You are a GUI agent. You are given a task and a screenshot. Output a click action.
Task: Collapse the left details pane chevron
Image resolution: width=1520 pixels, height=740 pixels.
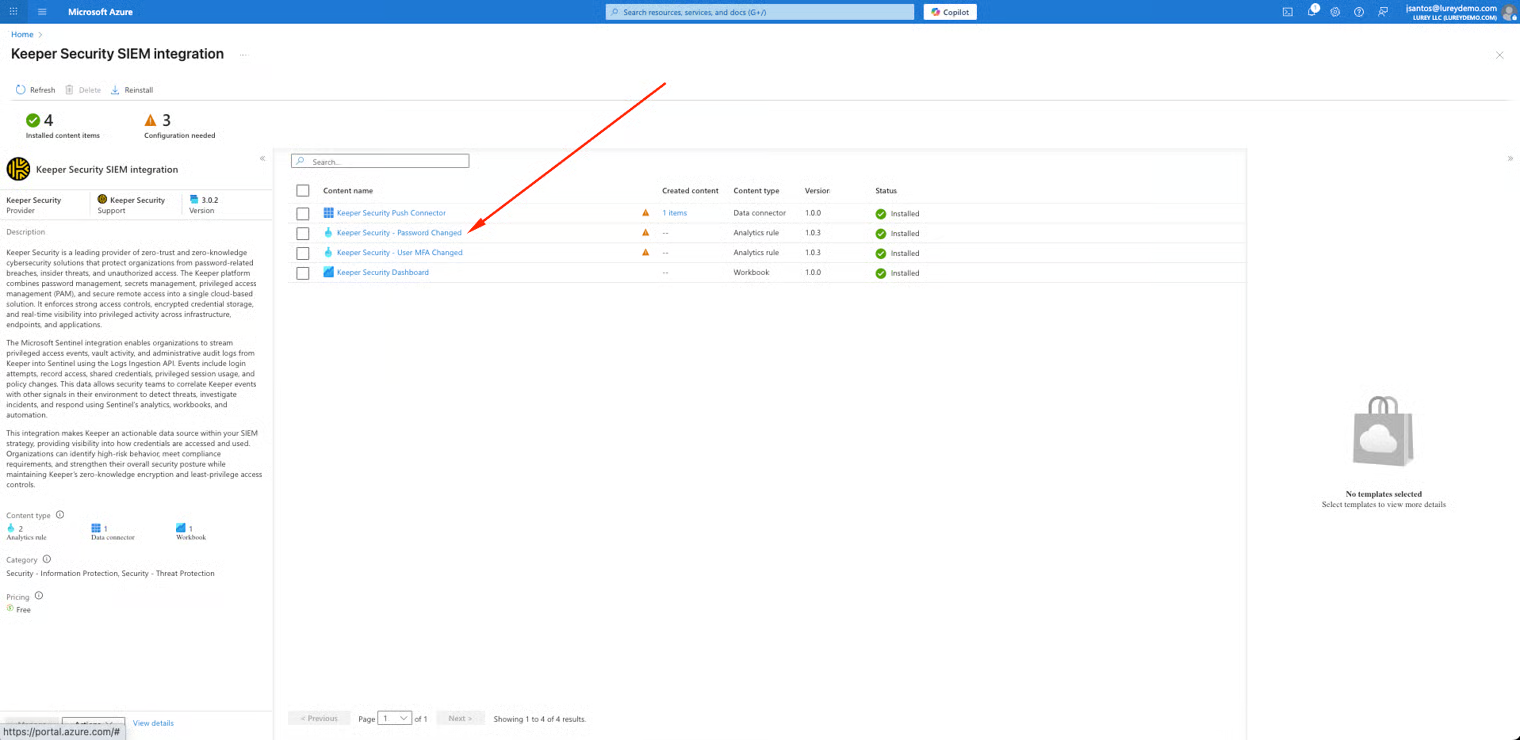click(x=263, y=159)
